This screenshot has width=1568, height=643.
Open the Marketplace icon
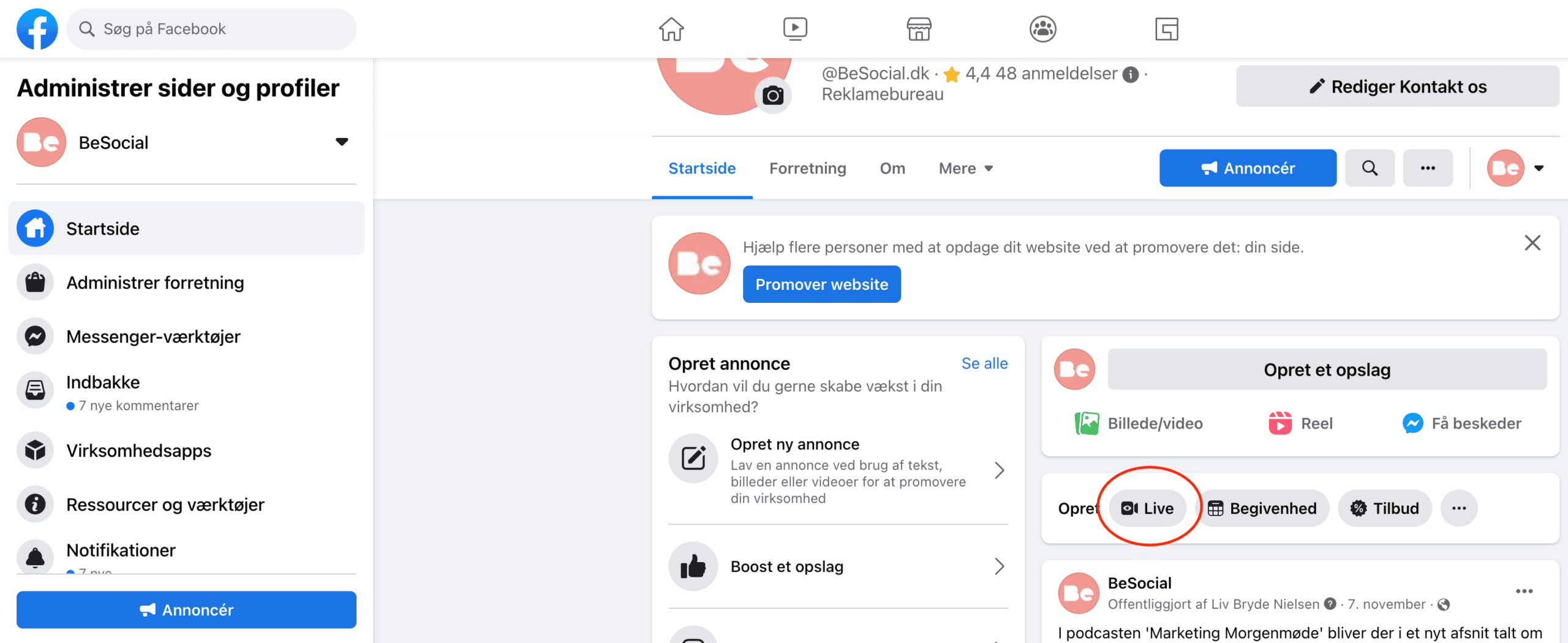919,29
